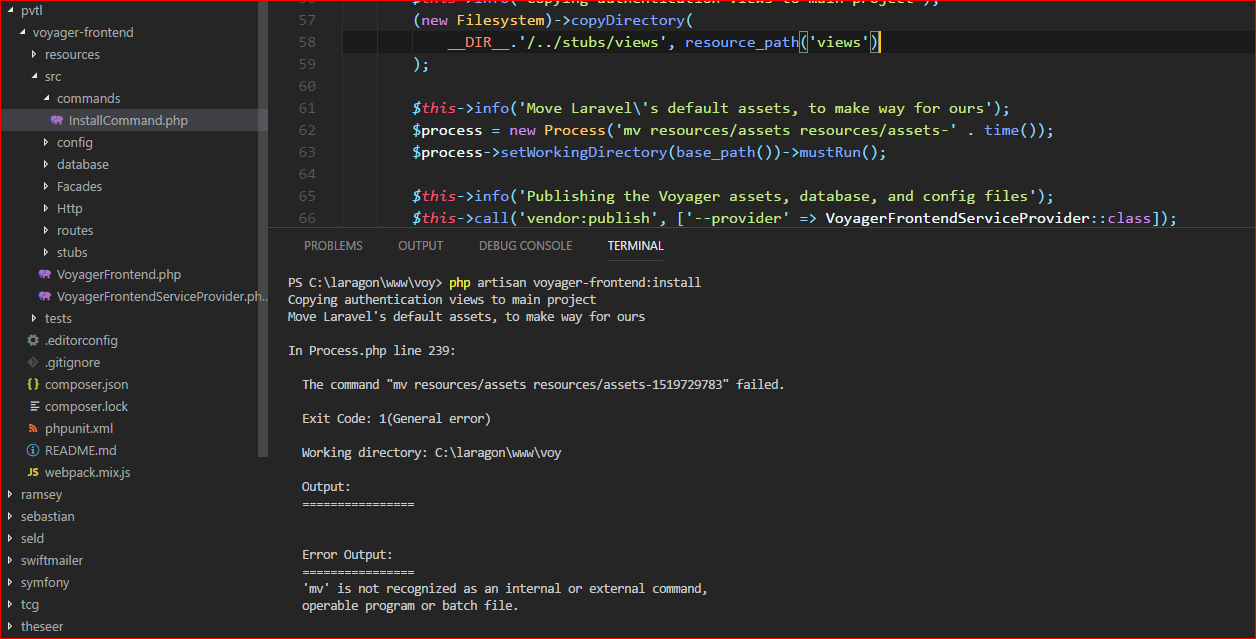Viewport: 1256px width, 639px height.
Task: Switch to the PROBLEMS panel tab
Action: pos(333,245)
